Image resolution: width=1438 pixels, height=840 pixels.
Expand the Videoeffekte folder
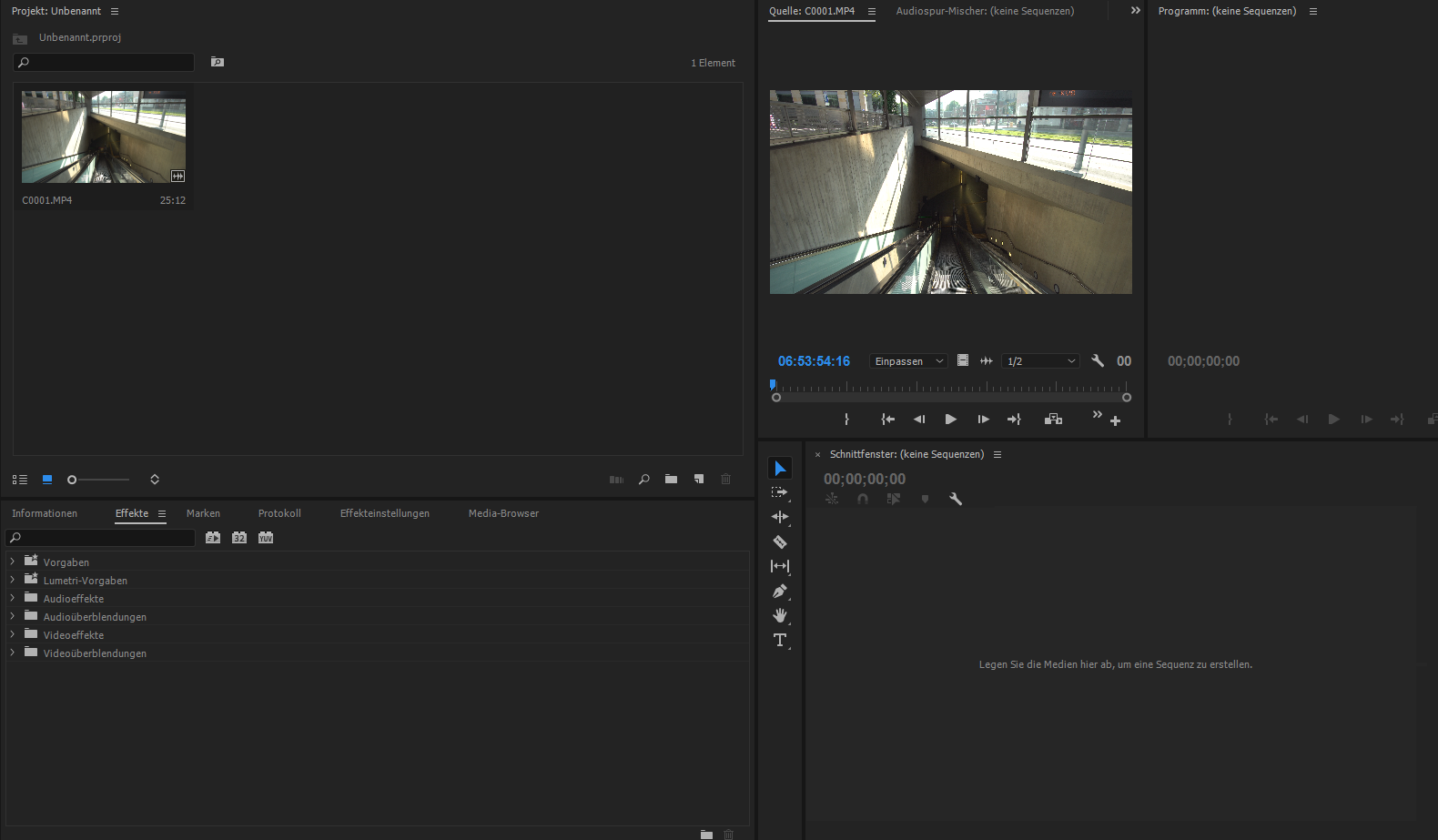(13, 634)
